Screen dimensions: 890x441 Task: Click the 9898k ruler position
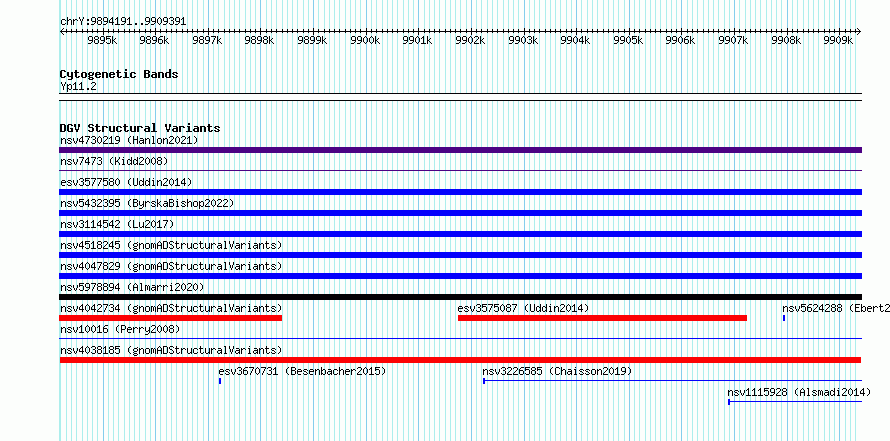[259, 40]
